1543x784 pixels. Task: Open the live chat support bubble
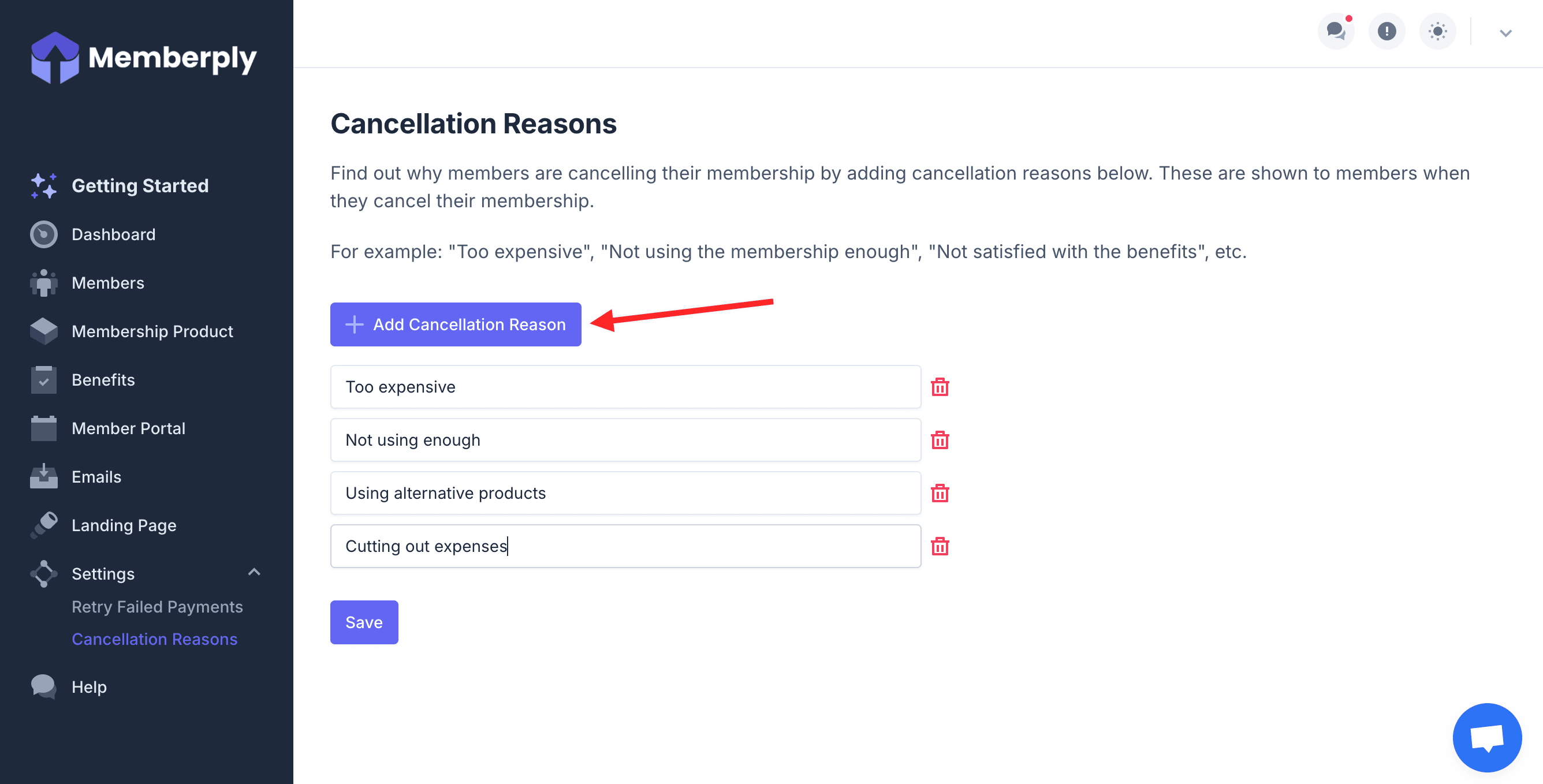click(x=1486, y=737)
